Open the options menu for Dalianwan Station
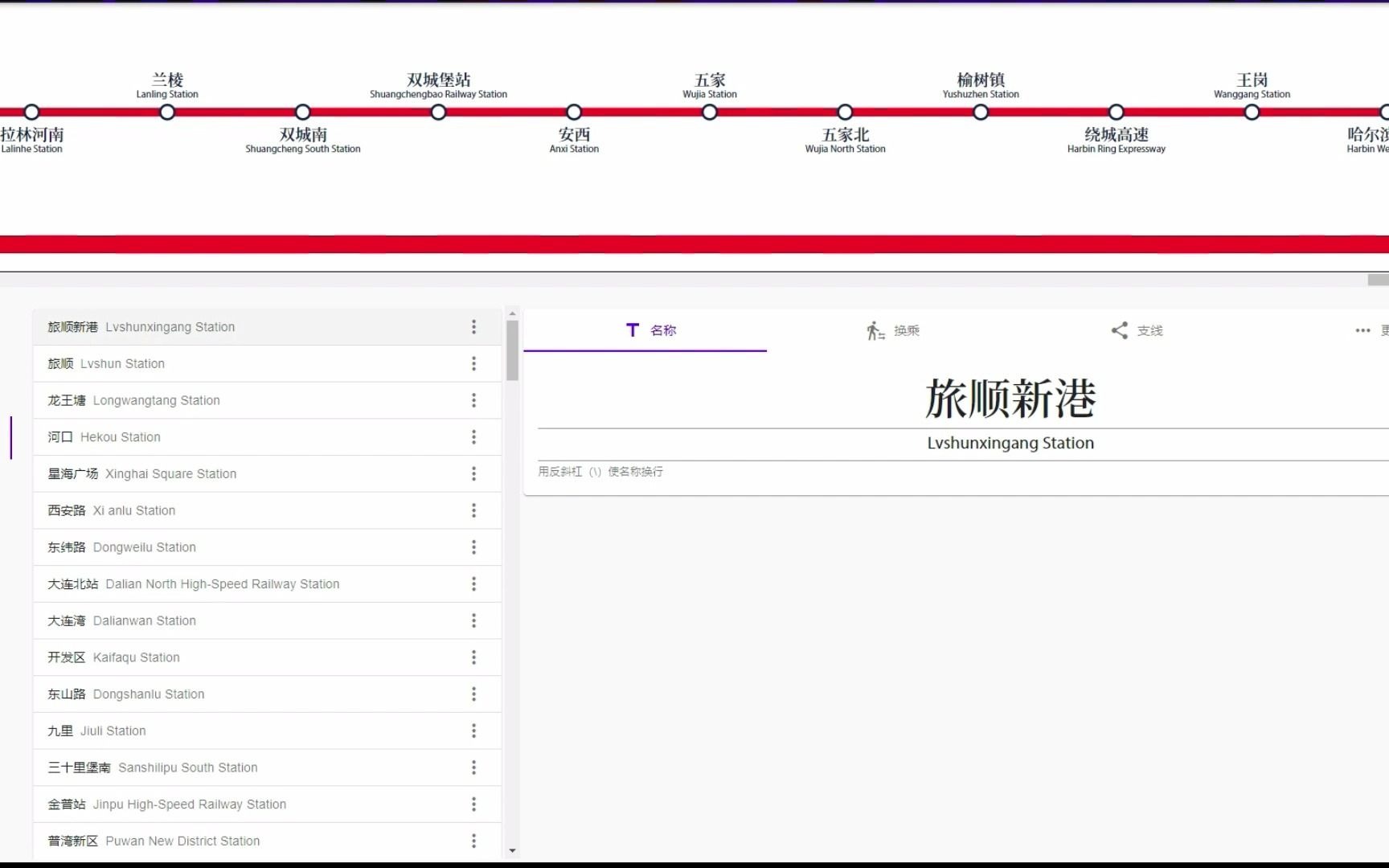The width and height of the screenshot is (1389, 868). pos(473,620)
